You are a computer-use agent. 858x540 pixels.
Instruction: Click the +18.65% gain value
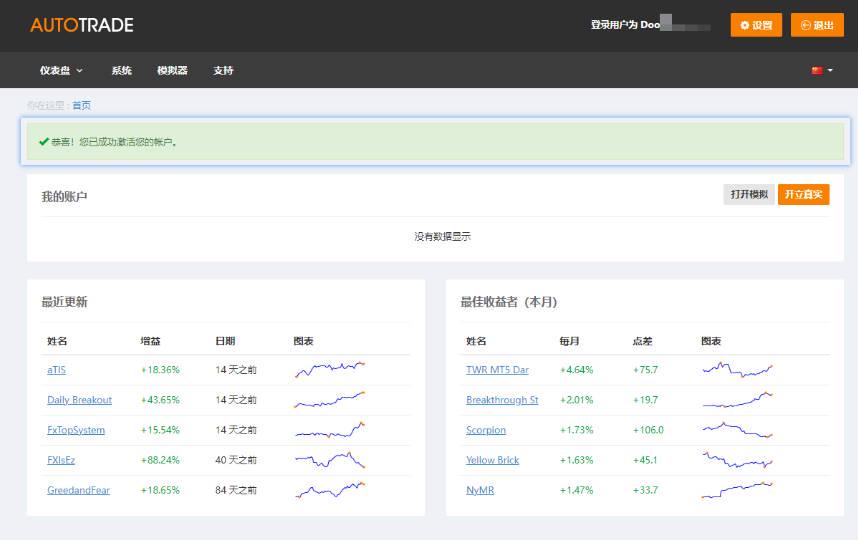(x=160, y=490)
